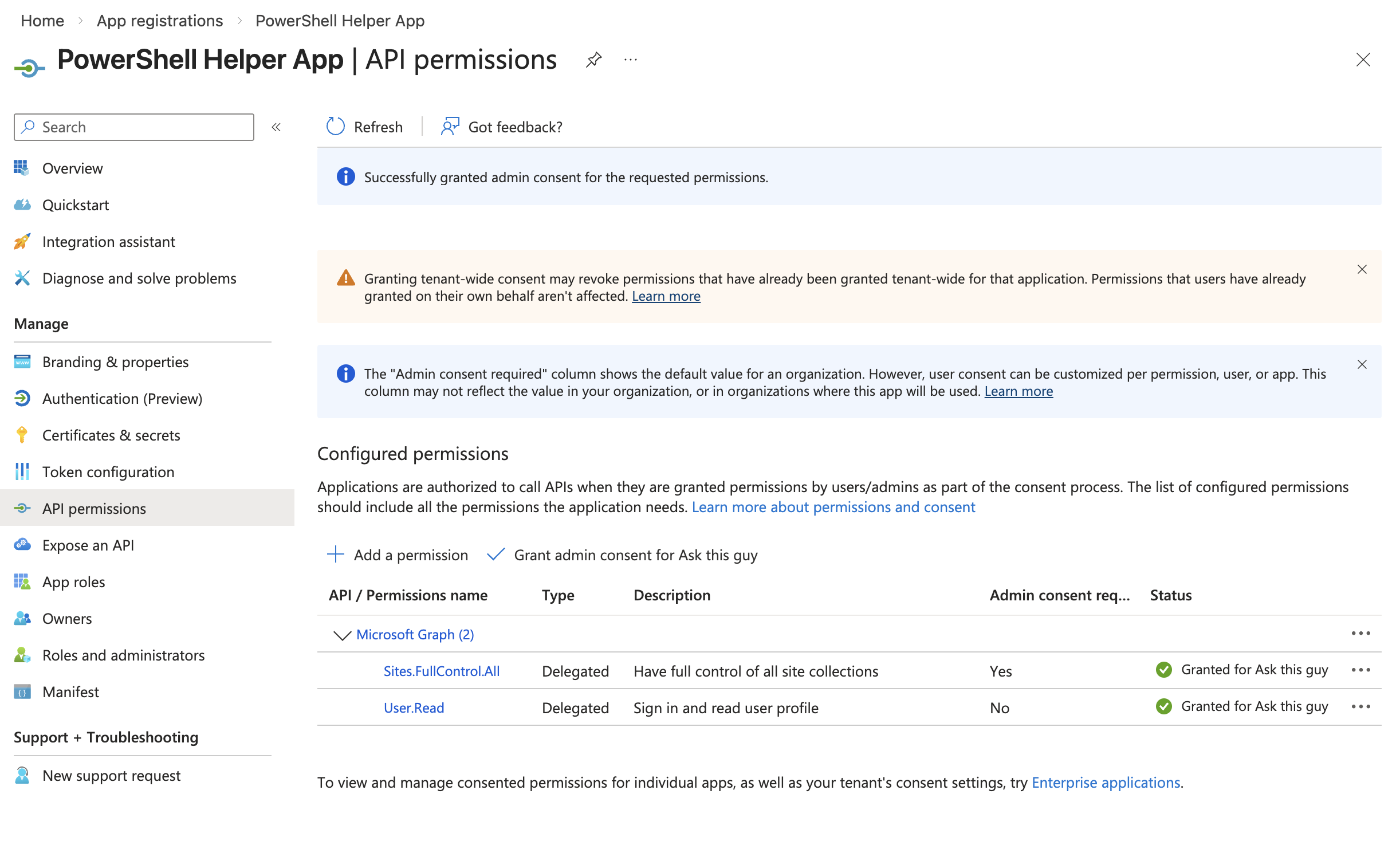
Task: Open Expose an API via its cloud icon
Action: (22, 545)
